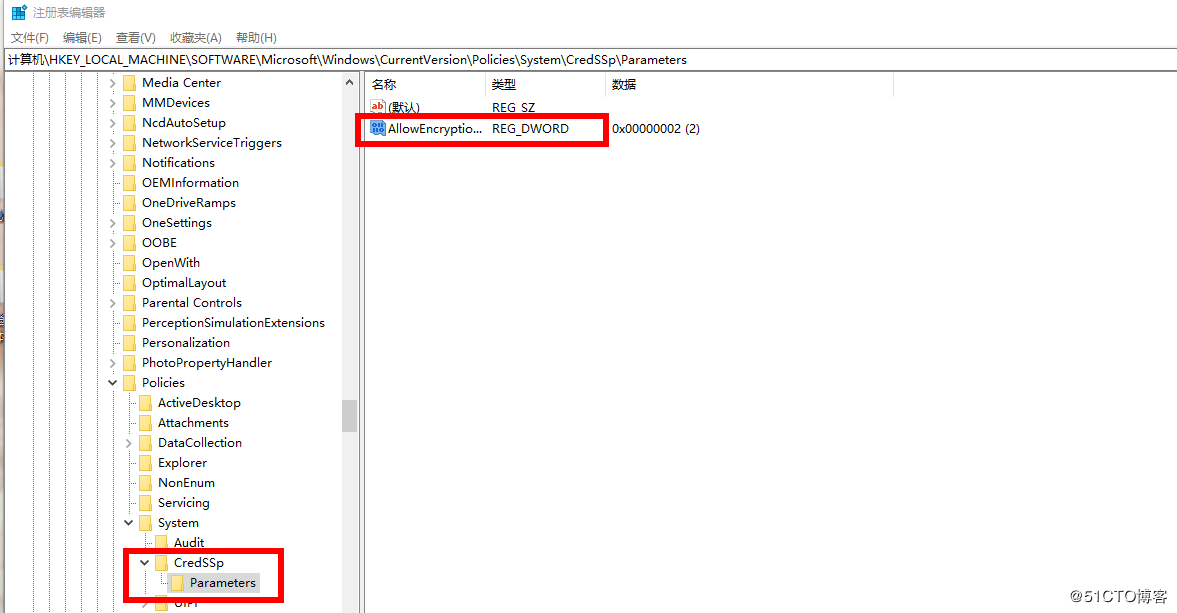Click the OpenWith folder icon
This screenshot has height=613, width=1177.
click(129, 263)
